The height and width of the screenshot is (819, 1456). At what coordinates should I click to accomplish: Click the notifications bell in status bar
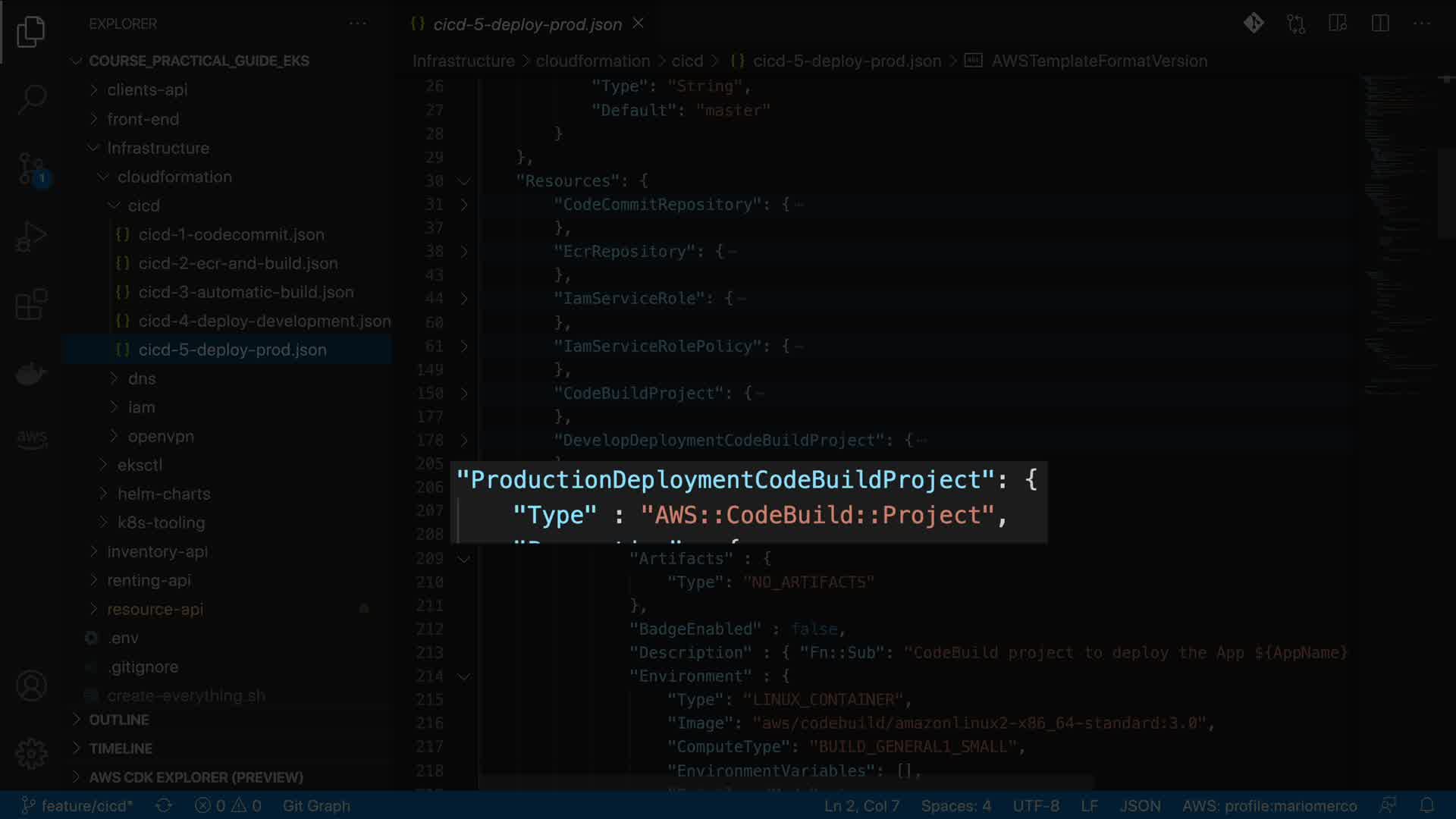[1426, 805]
